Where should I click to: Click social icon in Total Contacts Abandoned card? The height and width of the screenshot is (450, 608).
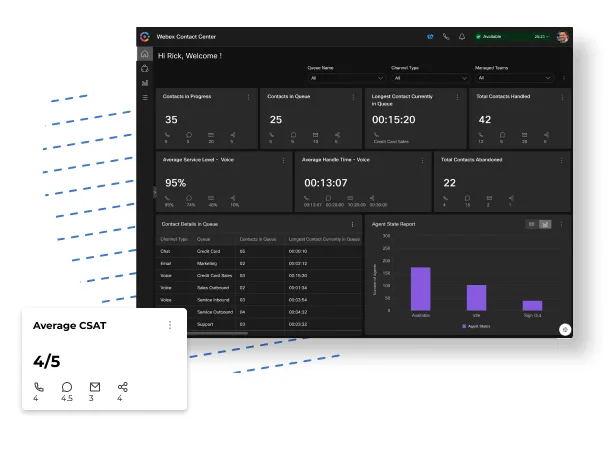[x=511, y=198]
